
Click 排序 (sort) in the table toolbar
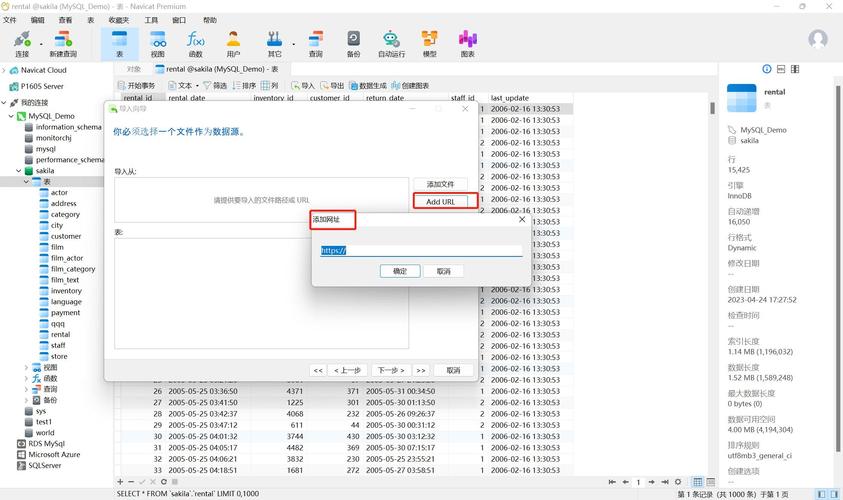(244, 85)
